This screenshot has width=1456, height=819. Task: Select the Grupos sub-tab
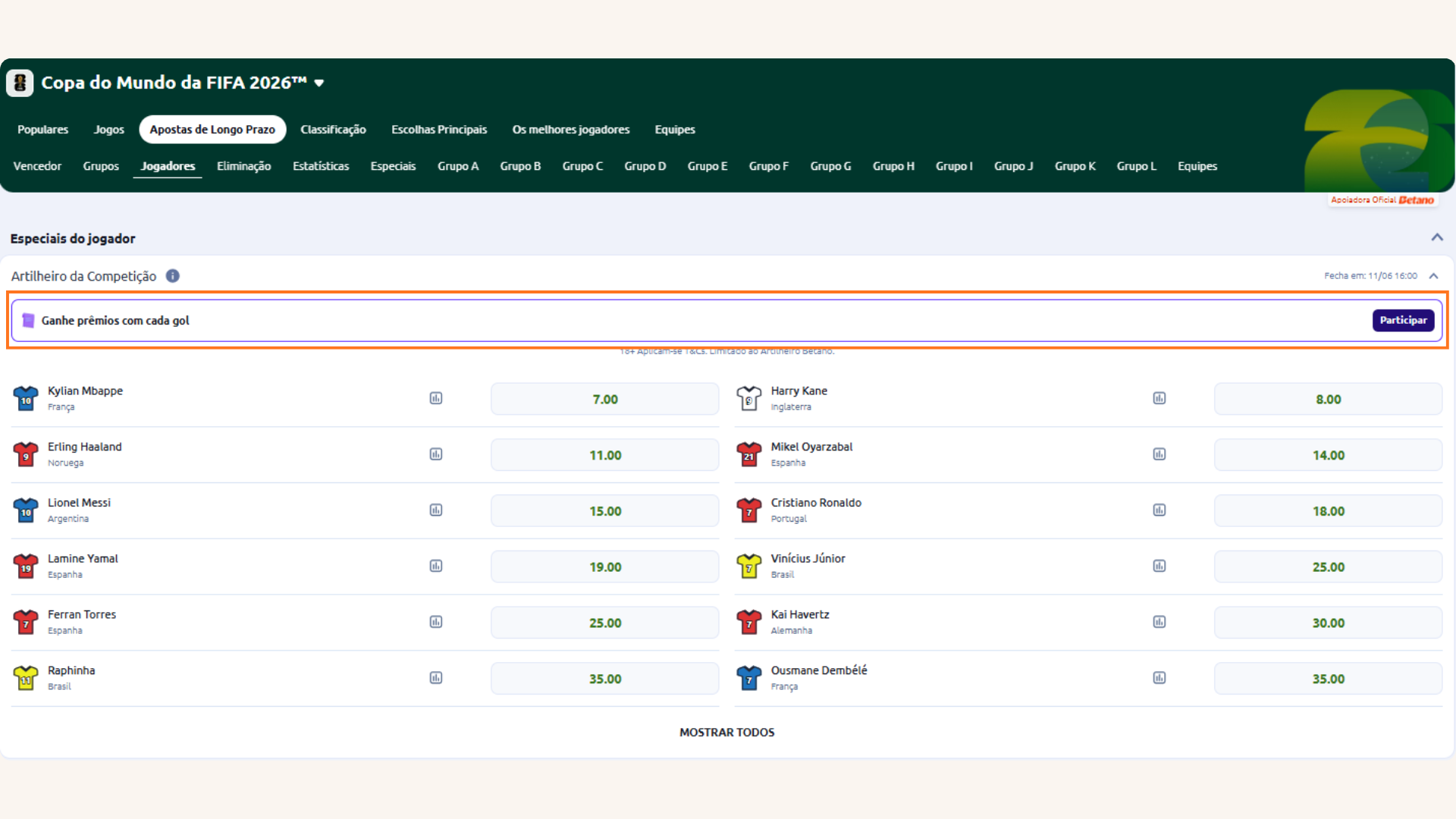pos(101,166)
